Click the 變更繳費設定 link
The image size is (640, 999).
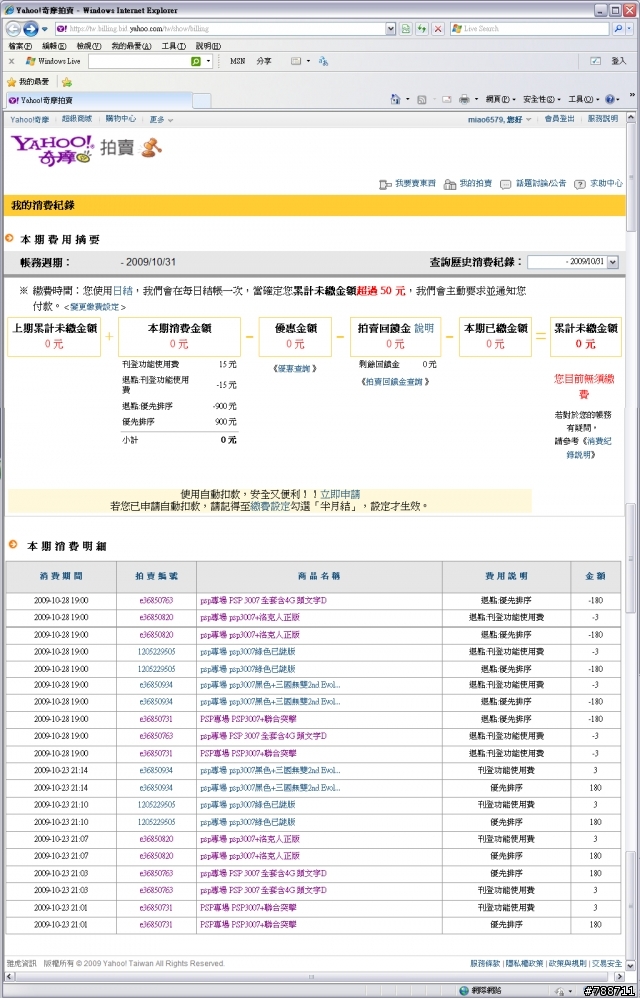(94, 307)
